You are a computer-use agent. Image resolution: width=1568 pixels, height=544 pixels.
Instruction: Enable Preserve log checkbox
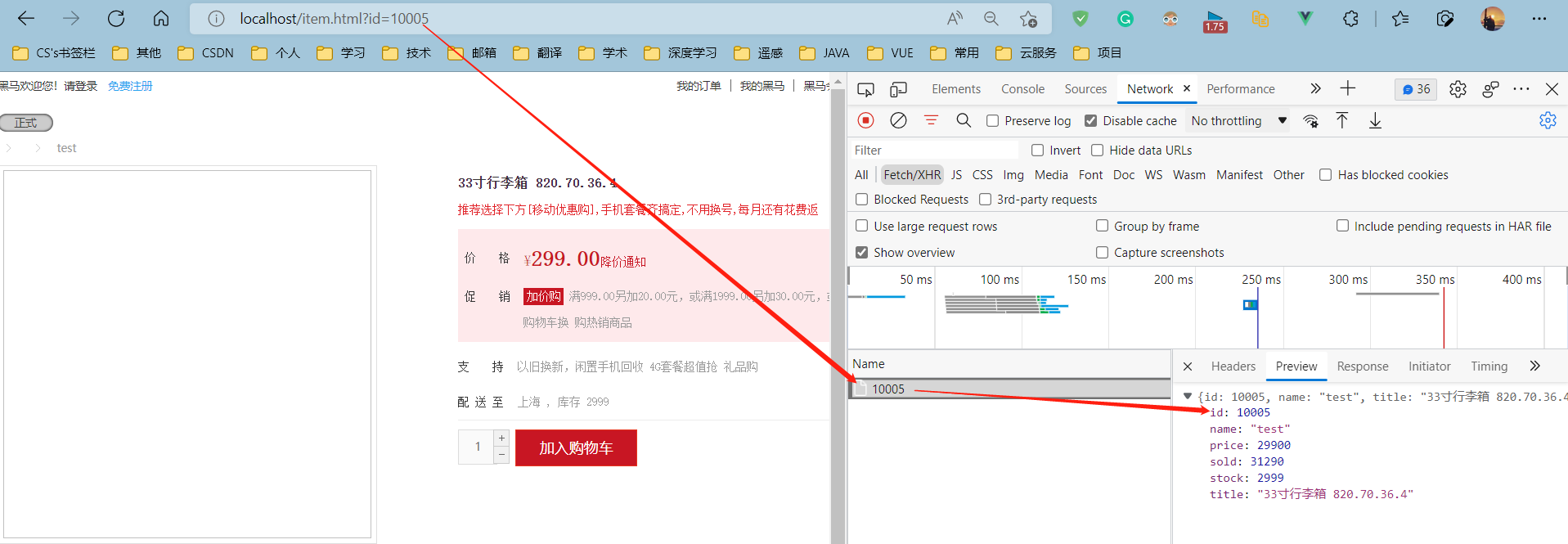pos(992,120)
